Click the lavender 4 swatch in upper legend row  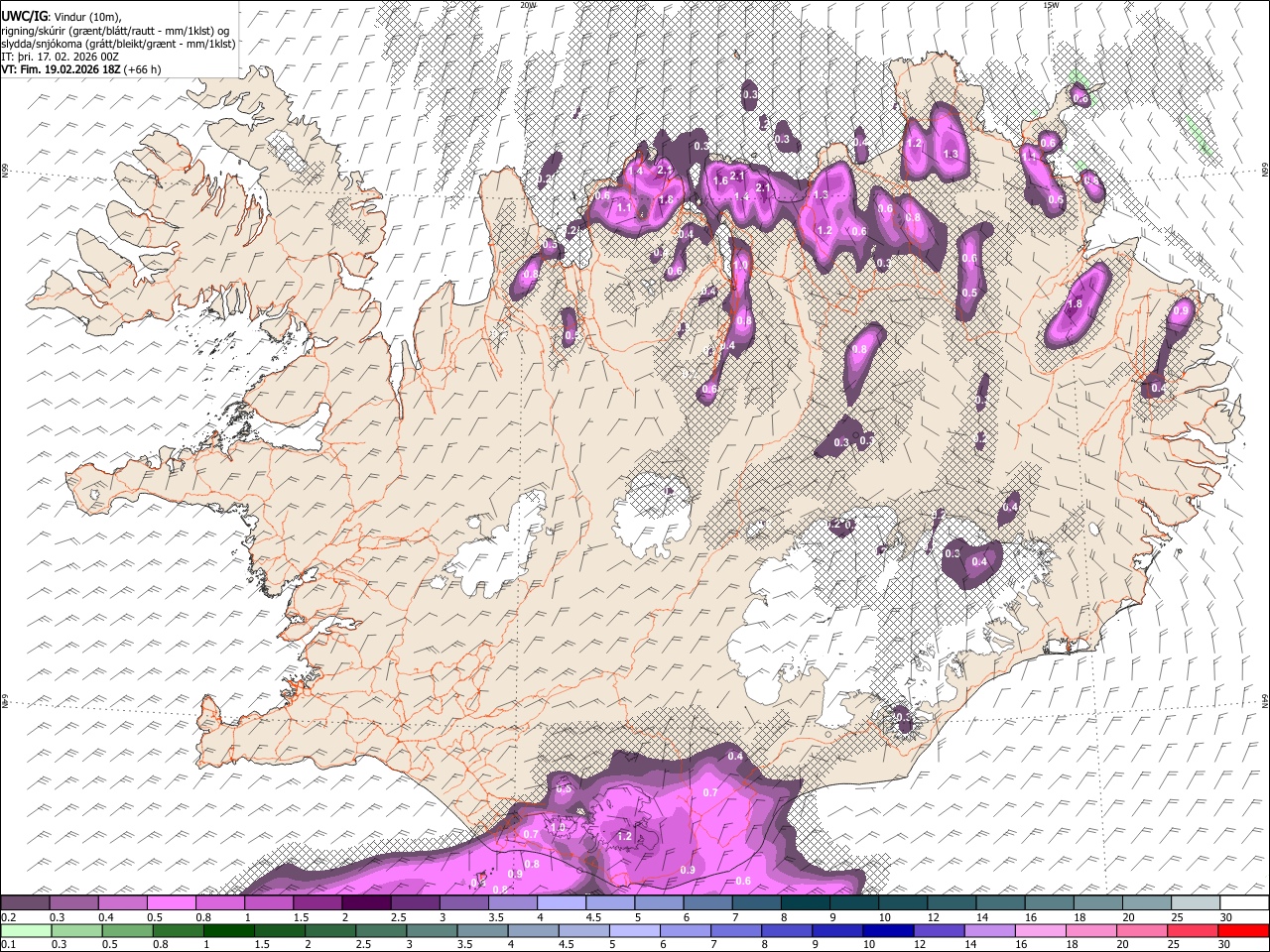561,903
